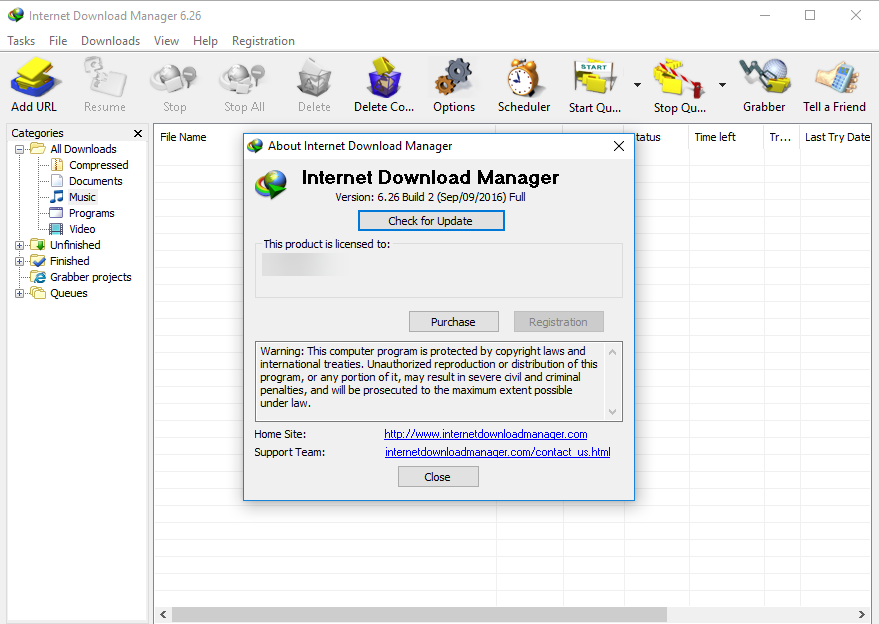Screen dimensions: 879x624
Task: Click the warning text scroll down arrow
Action: pos(612,412)
